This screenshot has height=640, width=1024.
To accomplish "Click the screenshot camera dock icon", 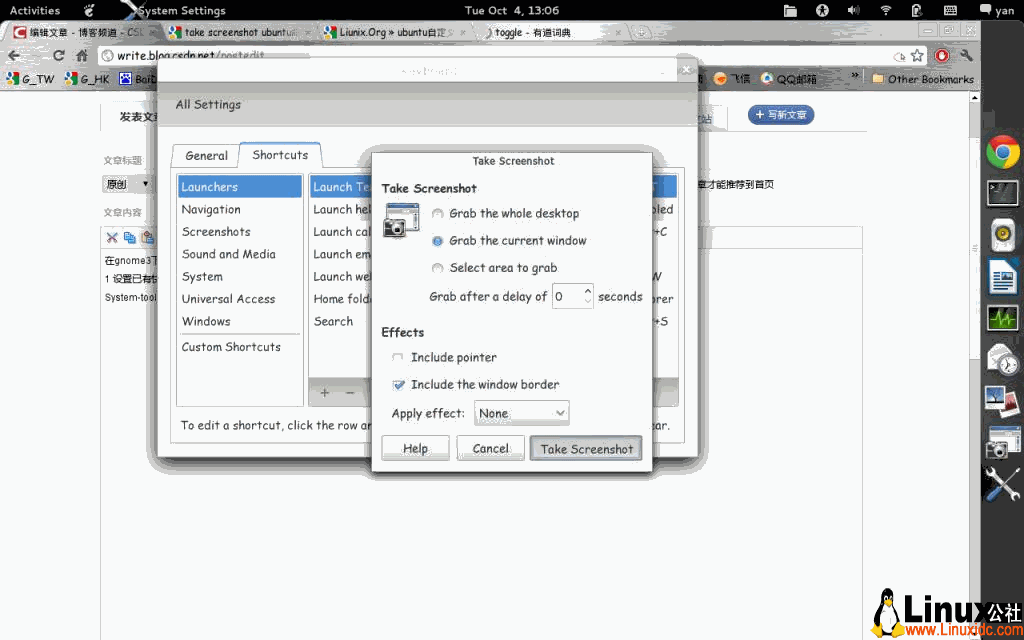I will click(1003, 441).
